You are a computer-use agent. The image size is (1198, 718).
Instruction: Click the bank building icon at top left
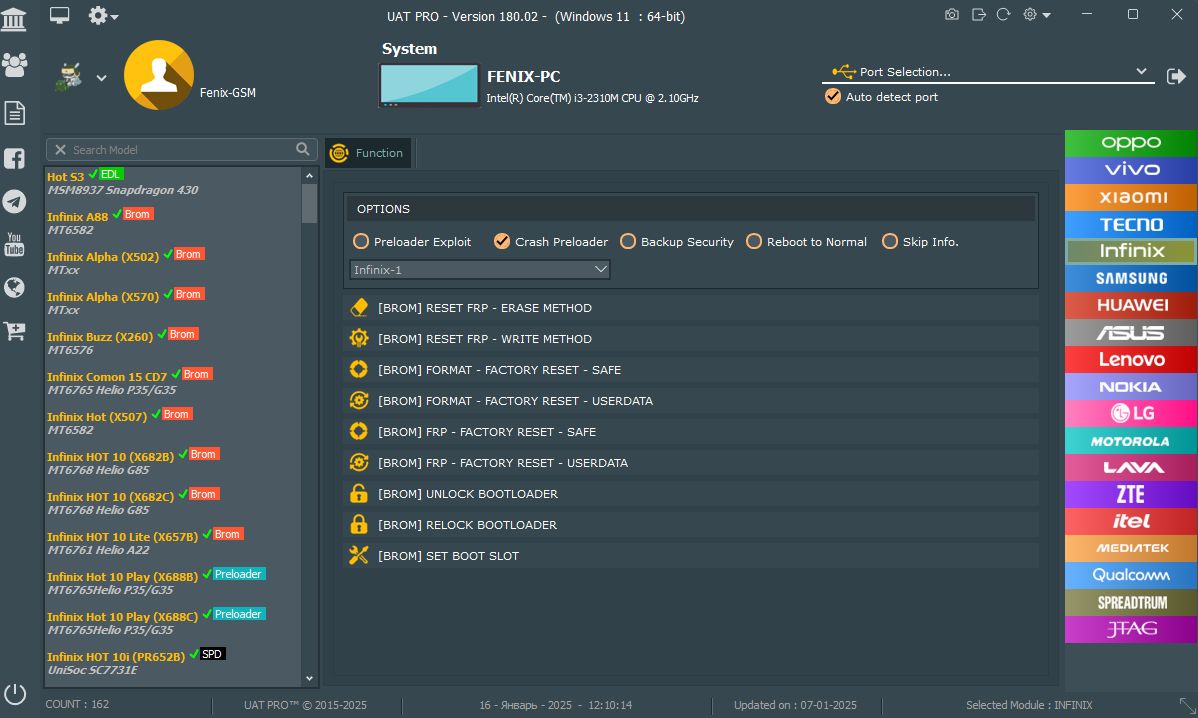click(14, 17)
